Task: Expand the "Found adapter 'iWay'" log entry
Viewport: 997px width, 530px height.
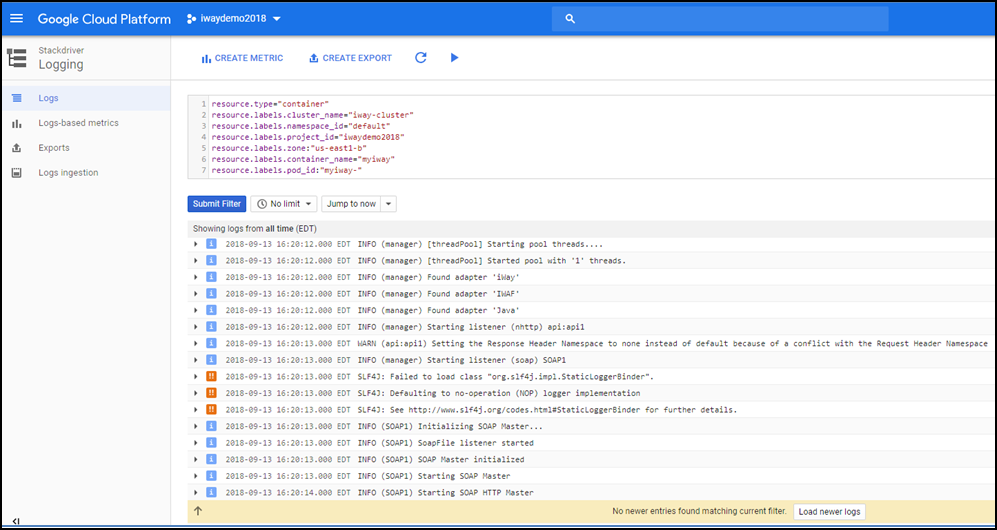Action: click(x=195, y=277)
